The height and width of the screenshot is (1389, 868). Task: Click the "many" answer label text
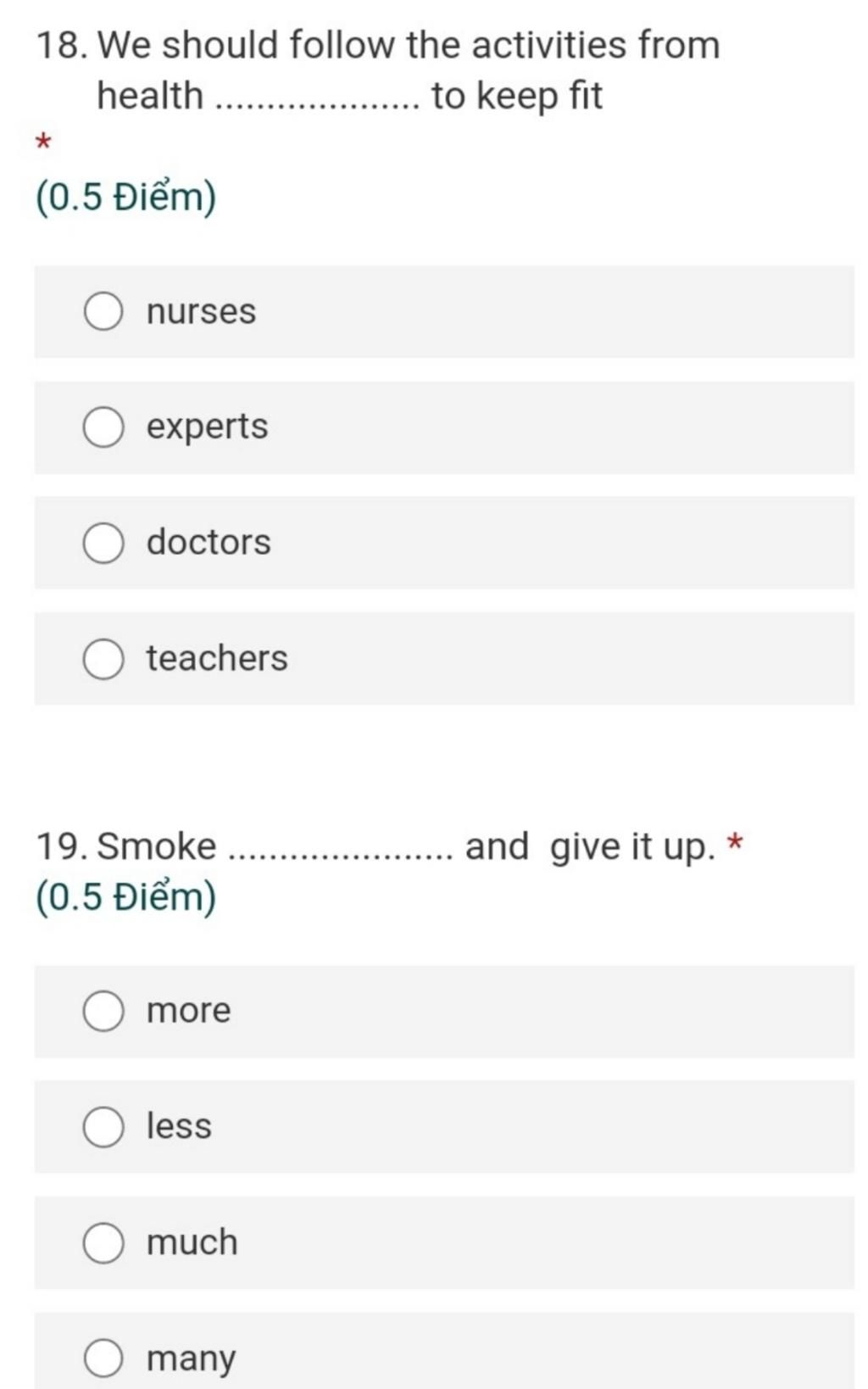tap(191, 1359)
